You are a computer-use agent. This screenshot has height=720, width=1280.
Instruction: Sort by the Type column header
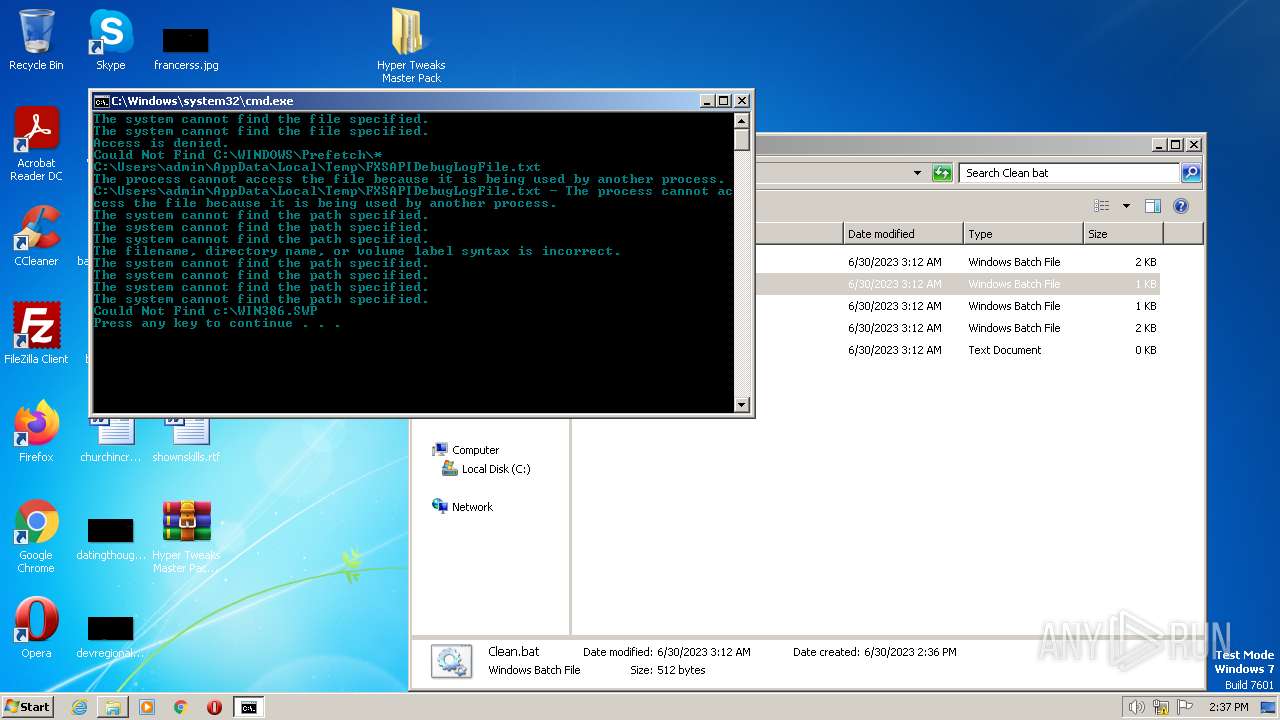click(x=1023, y=234)
